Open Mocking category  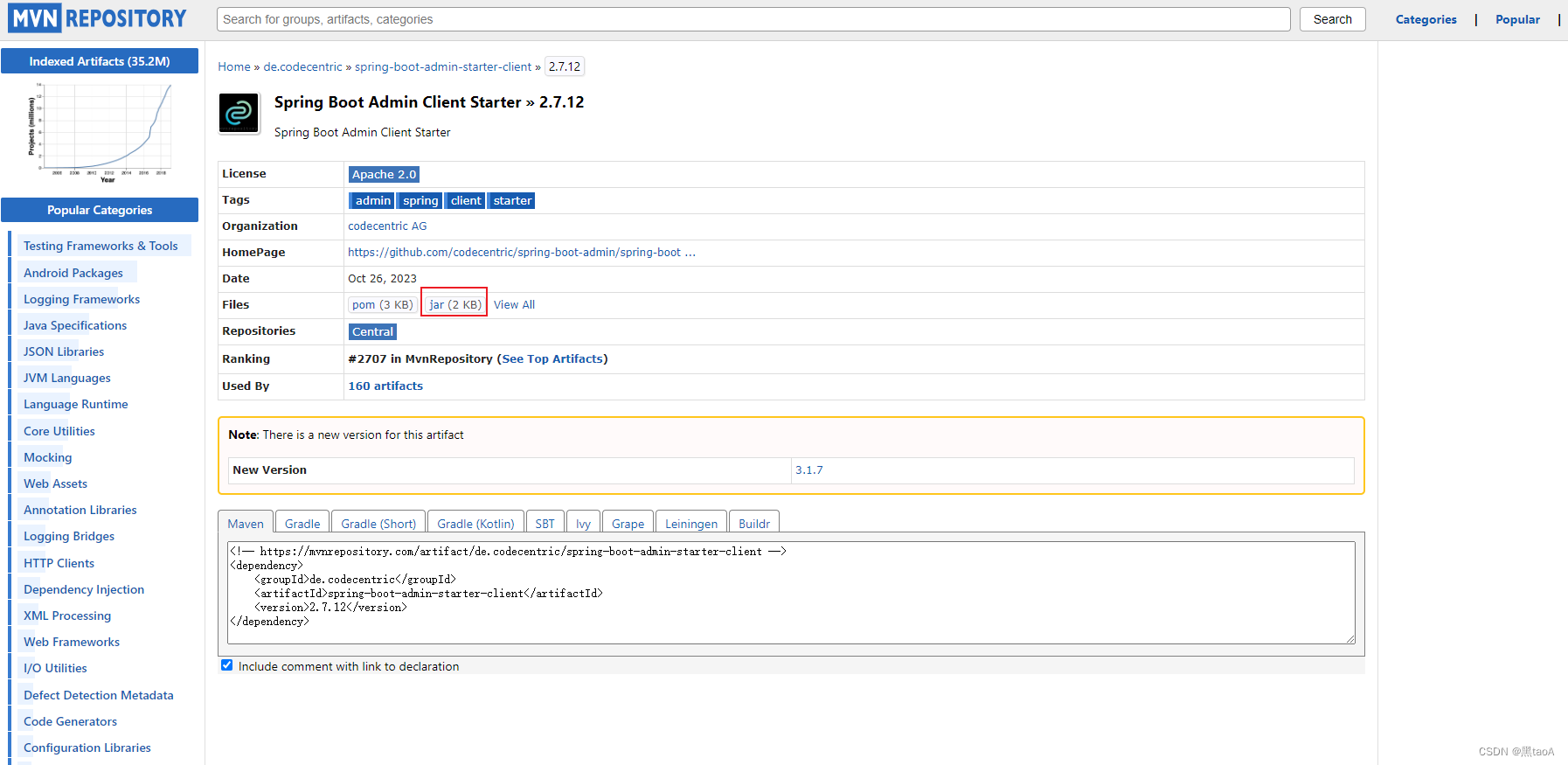[x=48, y=457]
